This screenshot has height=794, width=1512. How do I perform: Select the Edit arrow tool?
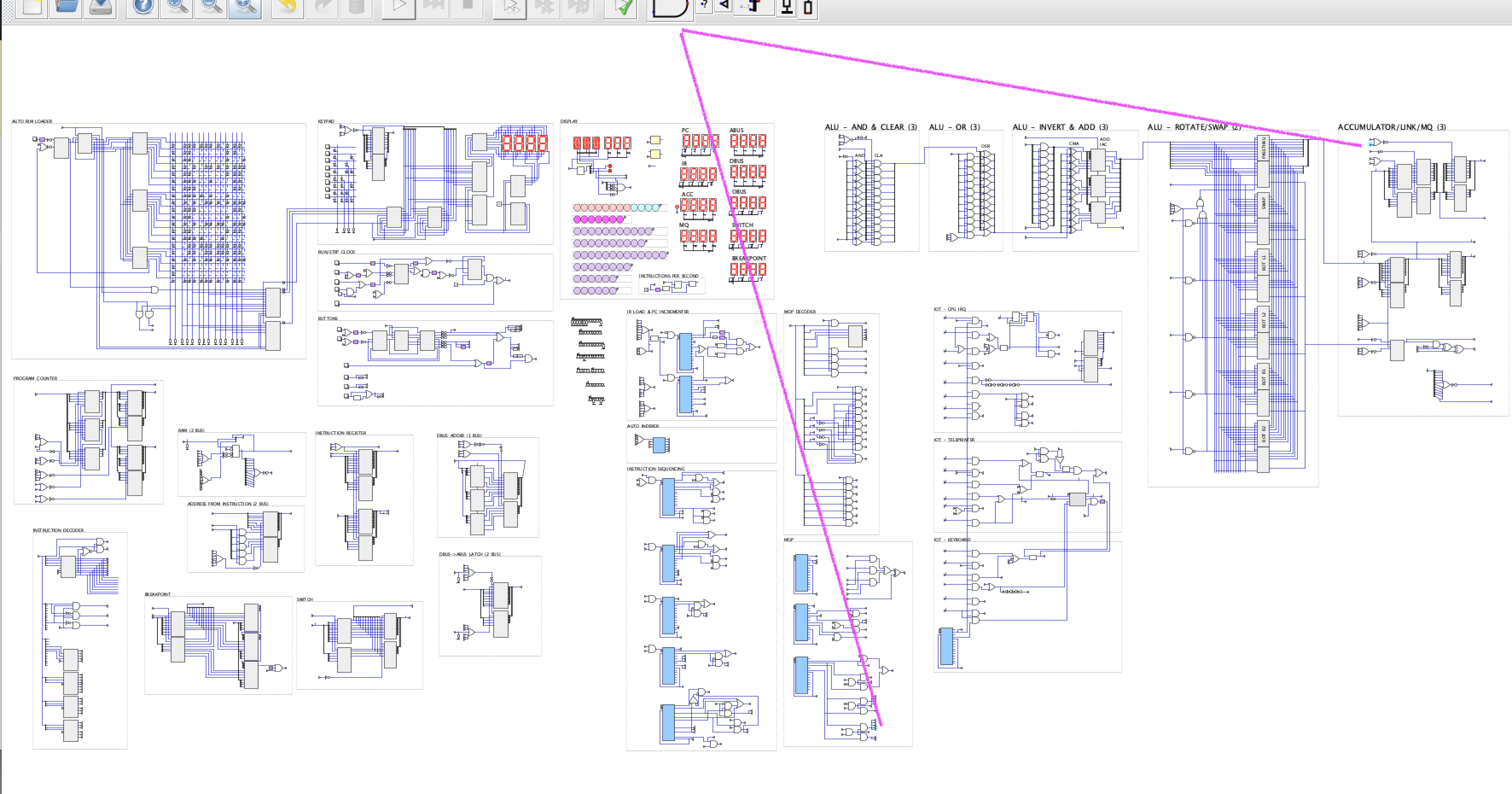[724, 7]
